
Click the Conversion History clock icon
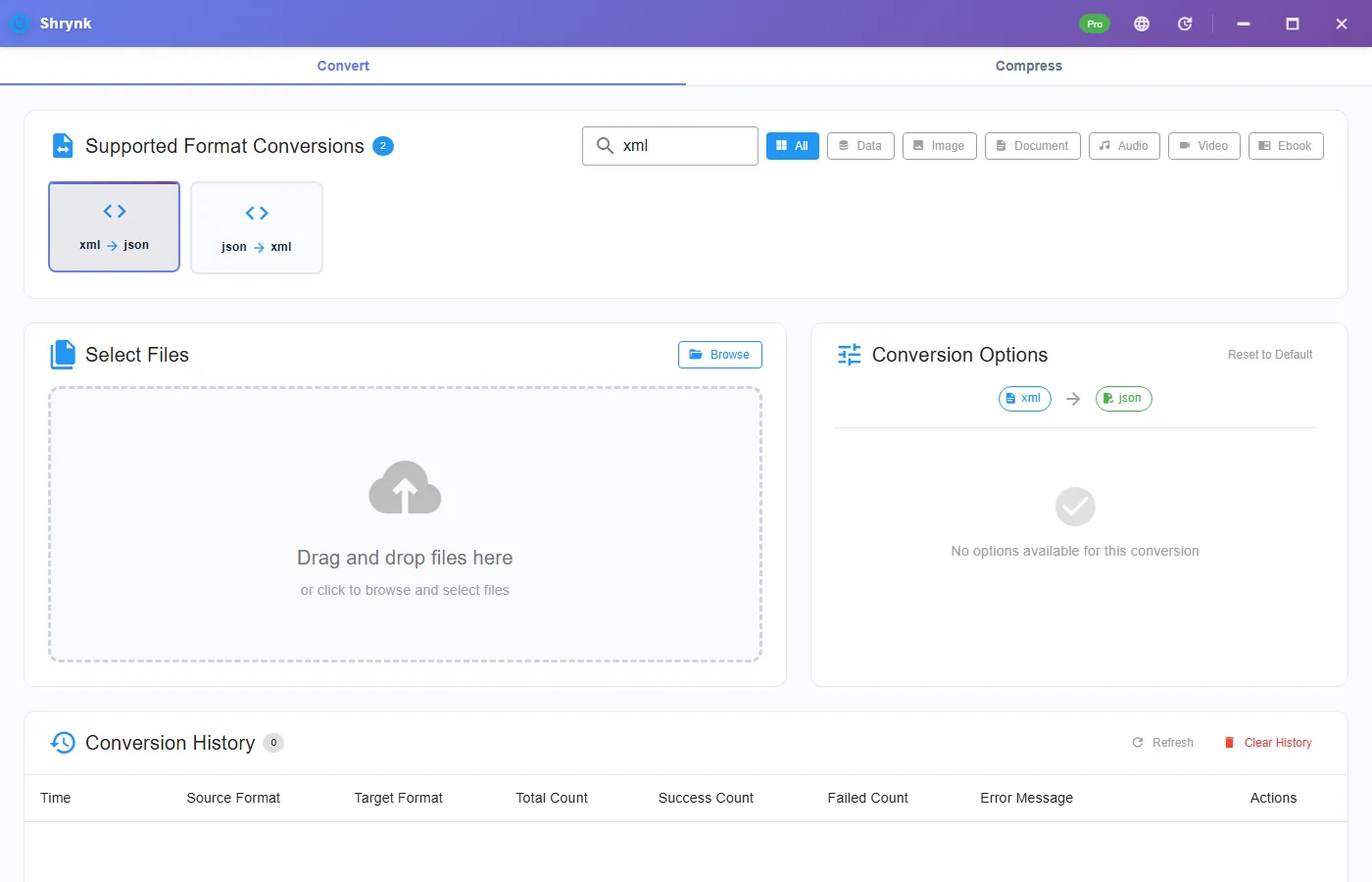pyautogui.click(x=63, y=743)
